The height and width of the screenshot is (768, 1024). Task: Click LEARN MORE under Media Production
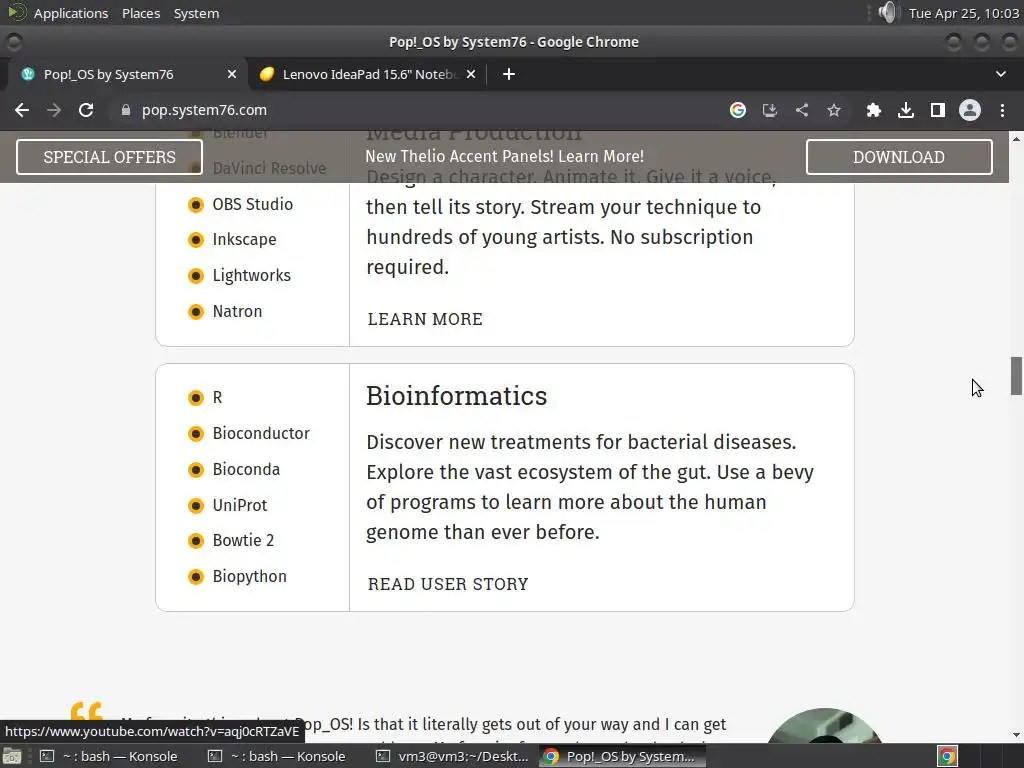point(425,319)
